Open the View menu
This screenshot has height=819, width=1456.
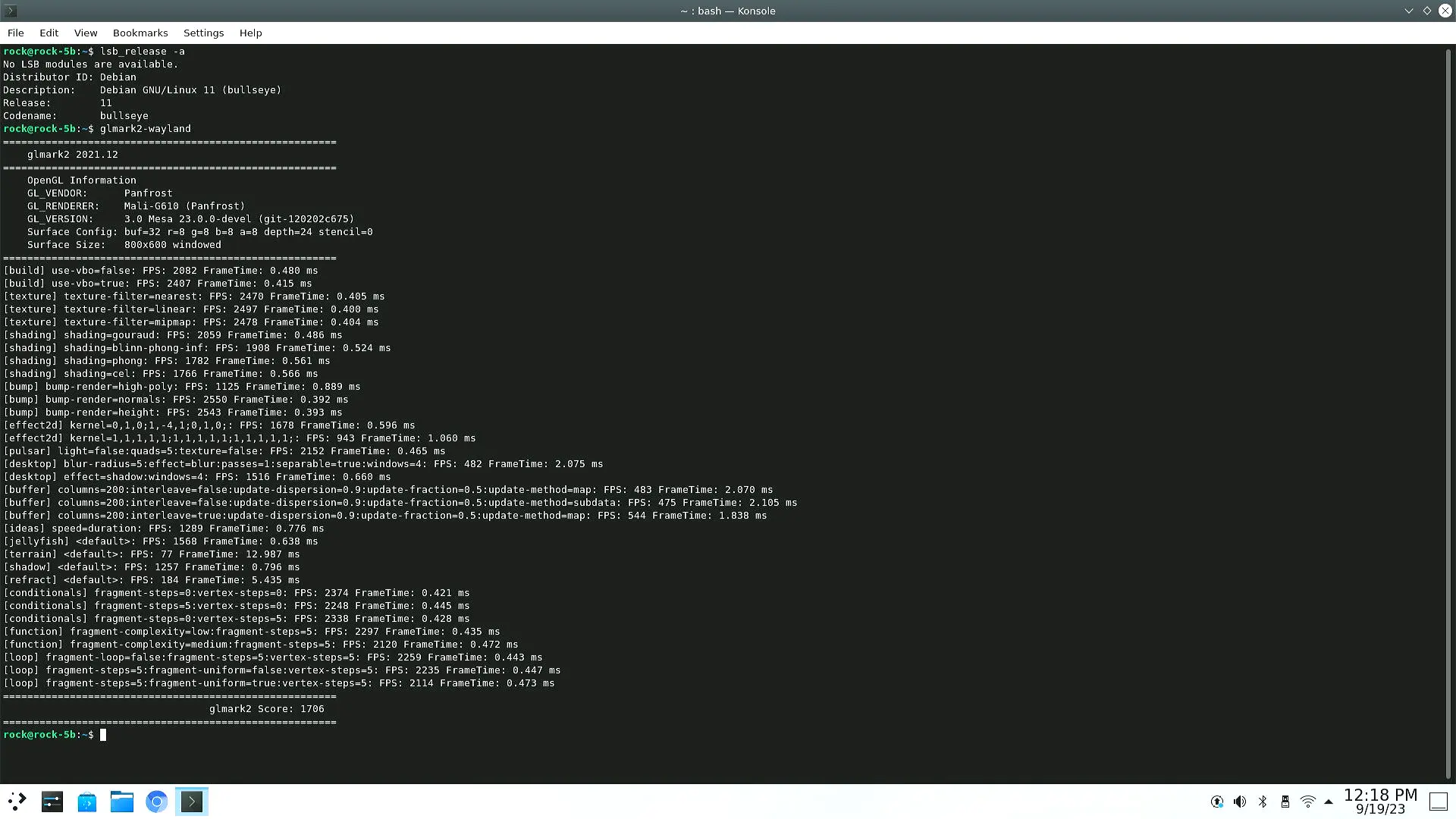tap(86, 33)
